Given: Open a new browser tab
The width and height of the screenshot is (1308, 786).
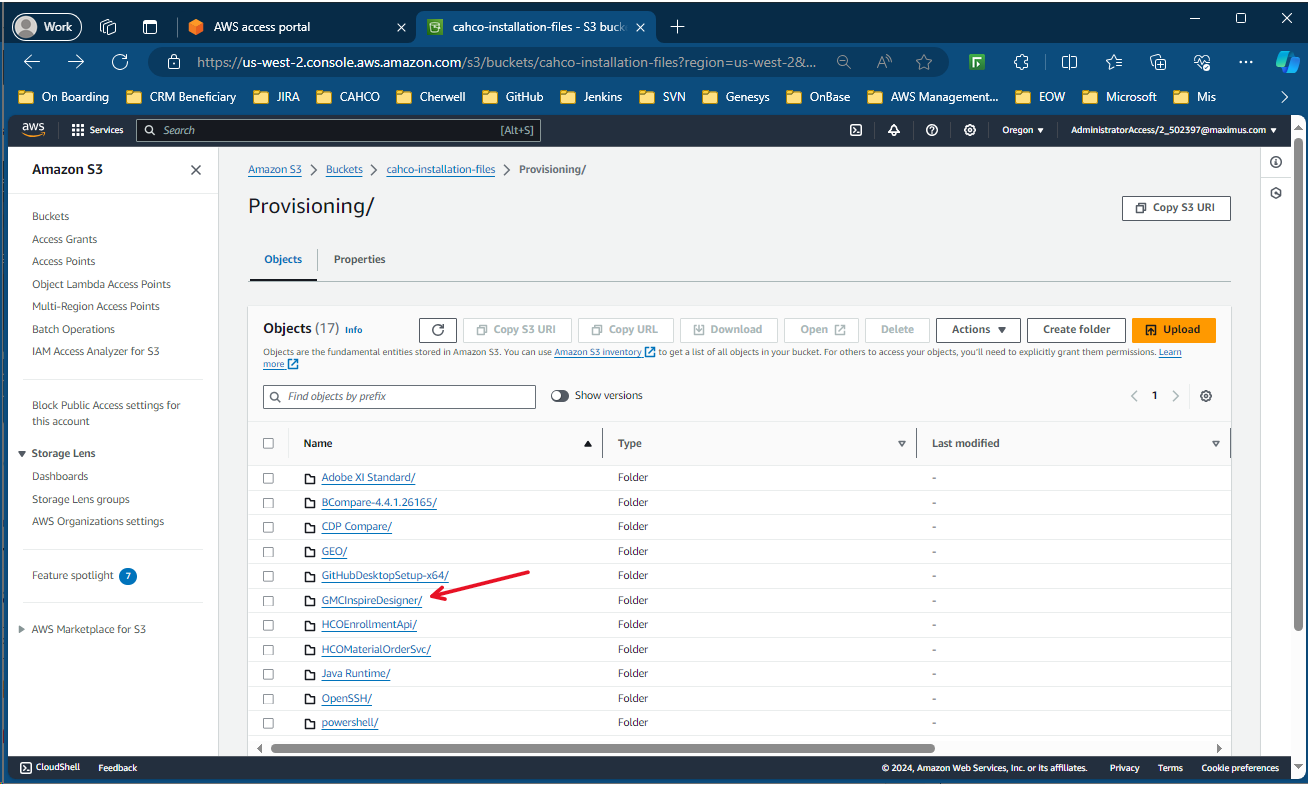Looking at the screenshot, I should pos(678,27).
